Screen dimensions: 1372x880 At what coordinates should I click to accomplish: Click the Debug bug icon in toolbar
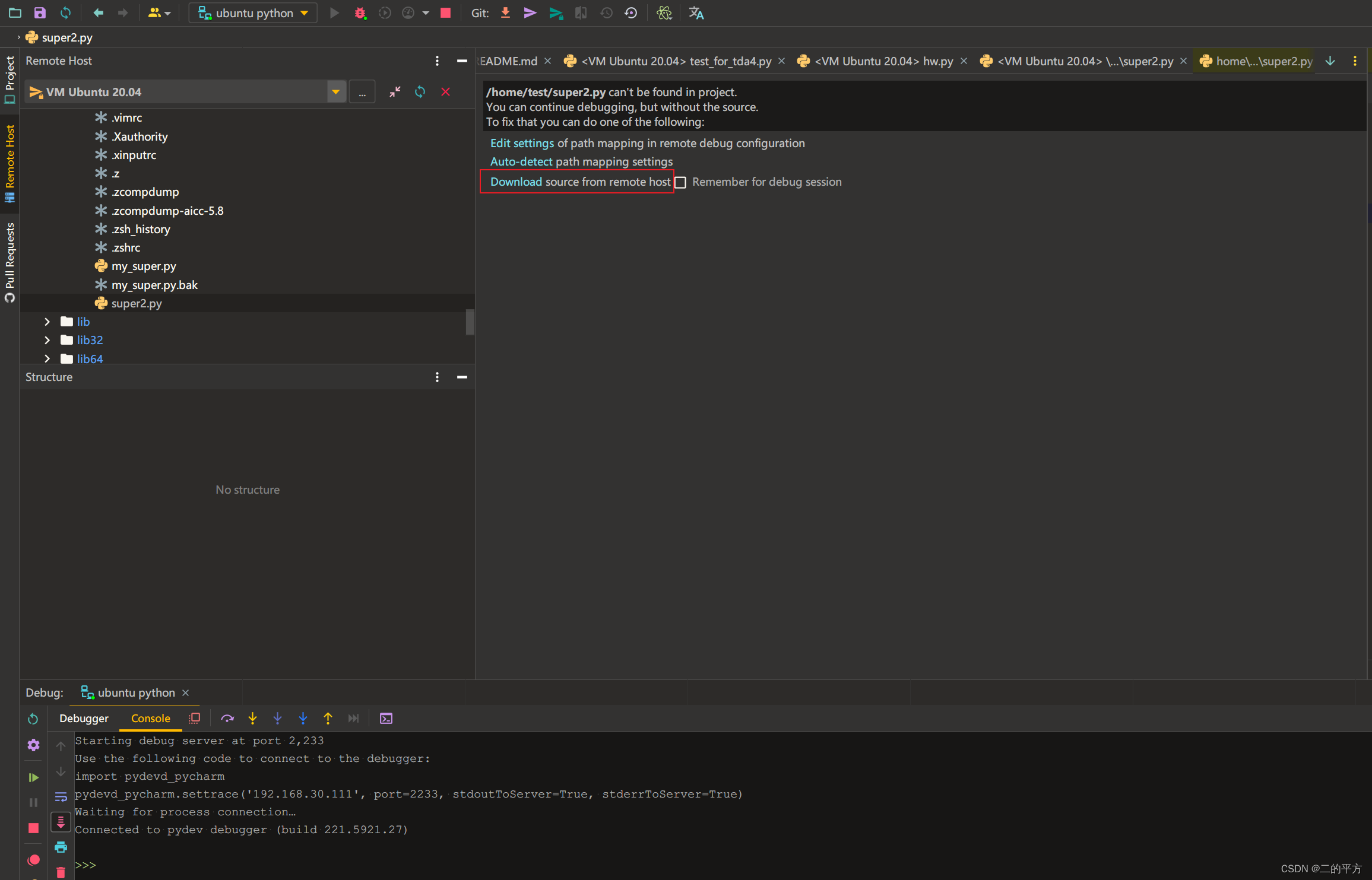tap(360, 13)
